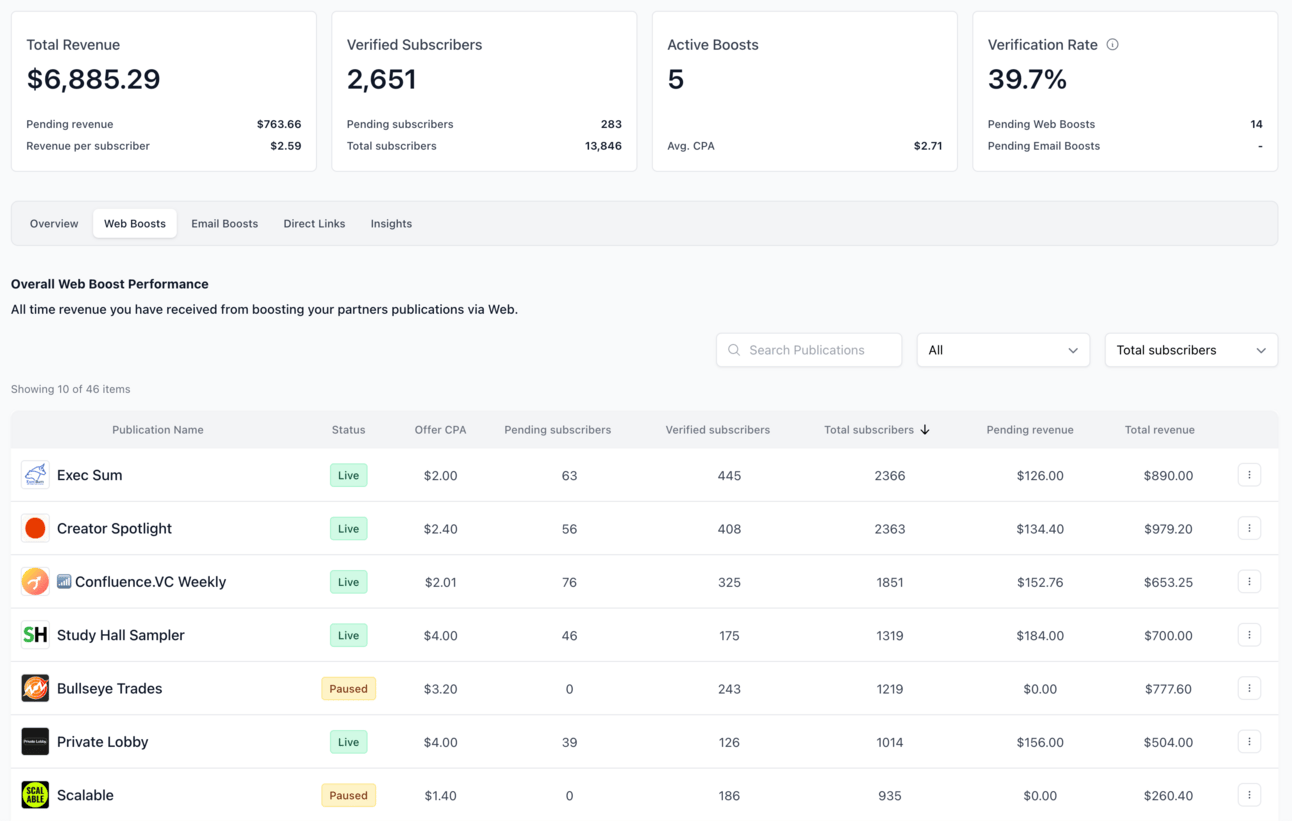
Task: Expand the All status filter dropdown
Action: click(x=1003, y=350)
